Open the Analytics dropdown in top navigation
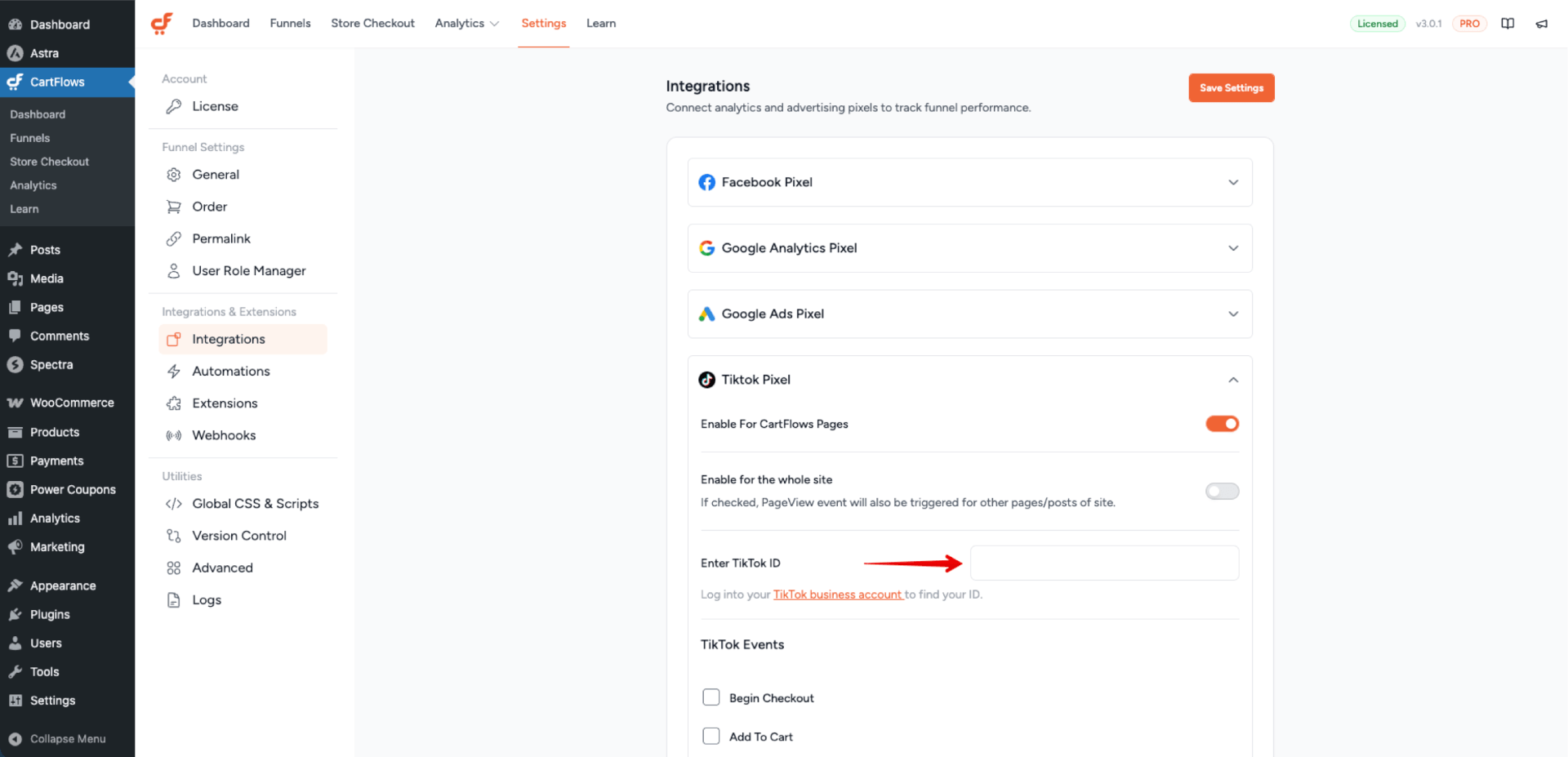This screenshot has height=757, width=1568. tap(466, 23)
